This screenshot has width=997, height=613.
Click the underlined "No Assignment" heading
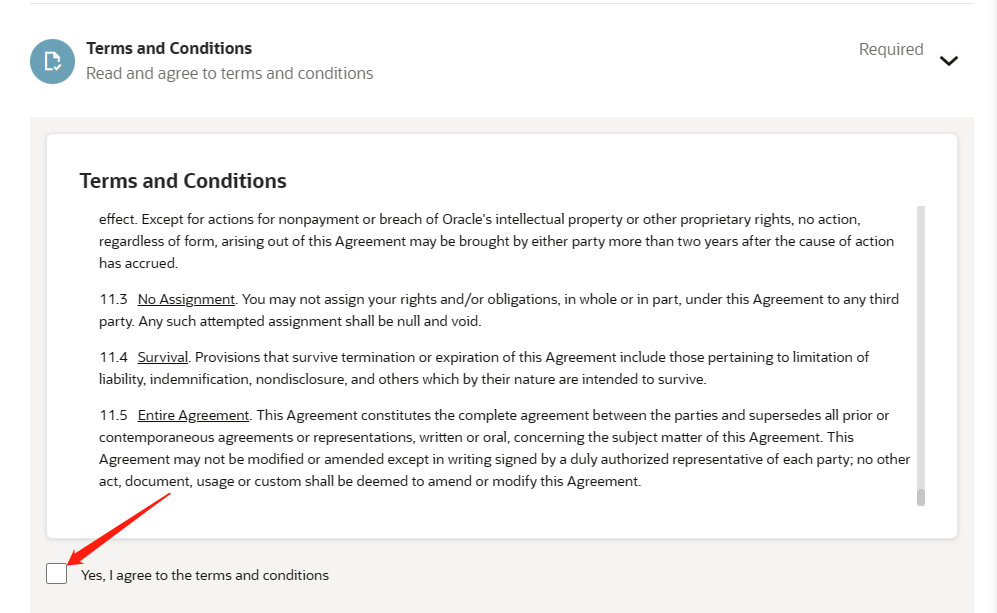[186, 300]
